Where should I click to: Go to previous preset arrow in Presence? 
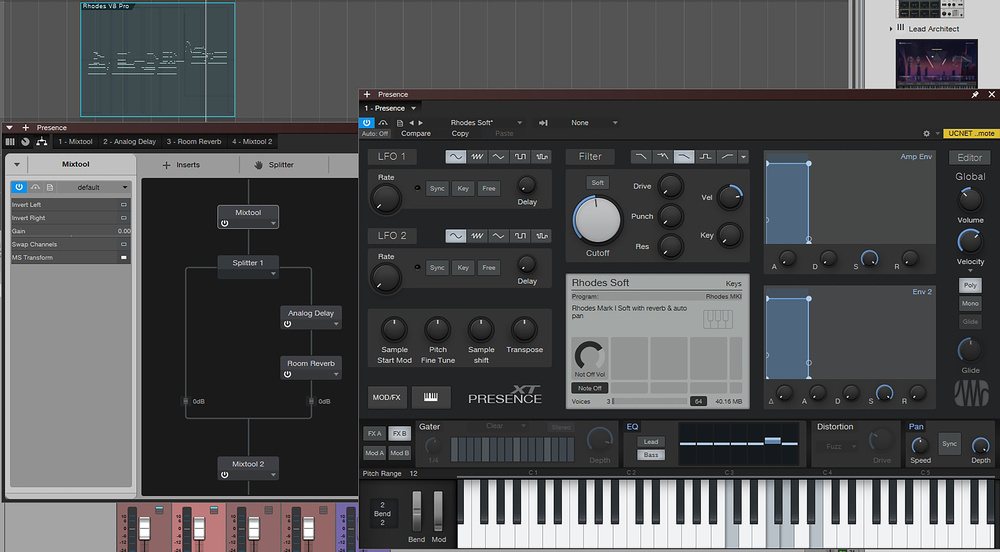point(411,123)
